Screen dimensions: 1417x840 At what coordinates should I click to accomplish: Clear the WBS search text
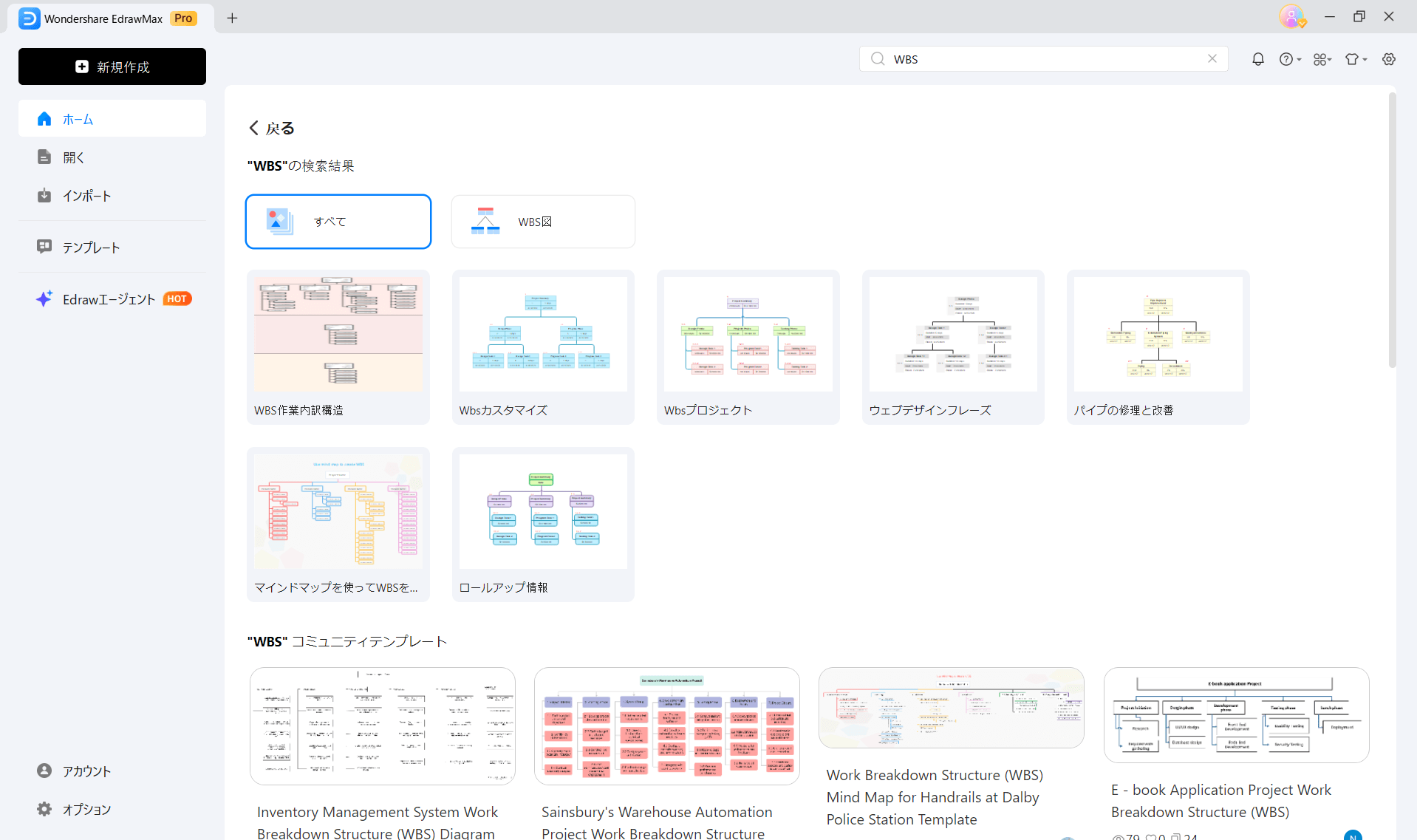point(1212,59)
